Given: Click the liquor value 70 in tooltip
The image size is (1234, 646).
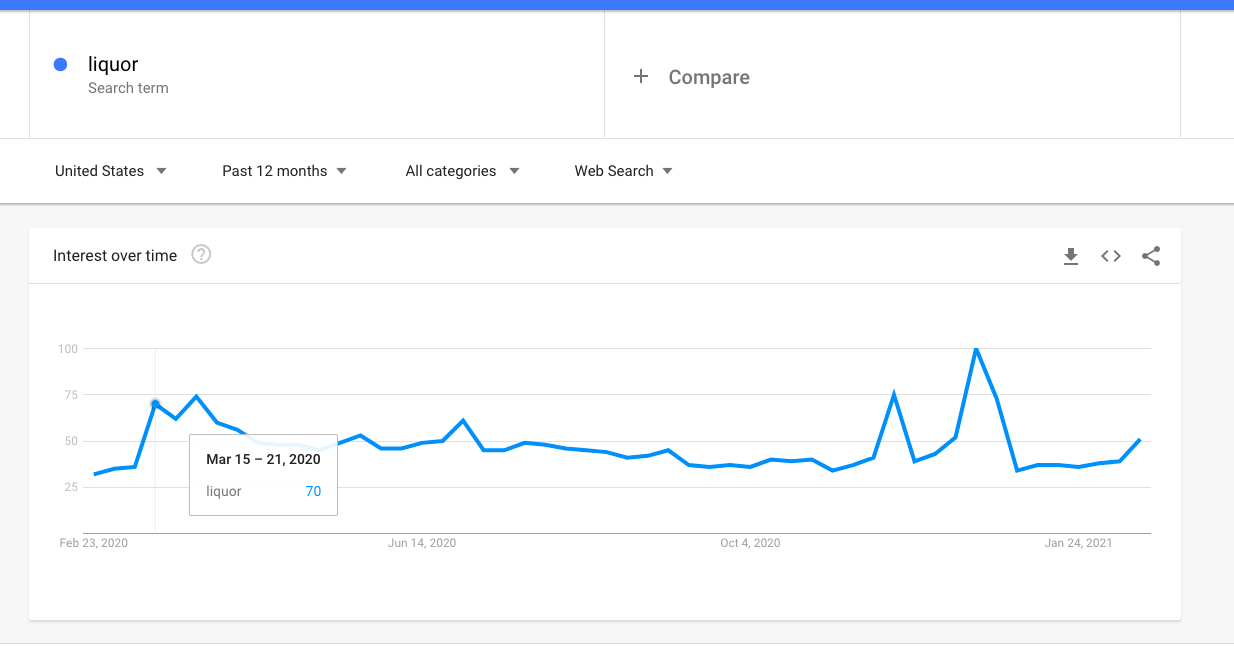Looking at the screenshot, I should [x=313, y=491].
